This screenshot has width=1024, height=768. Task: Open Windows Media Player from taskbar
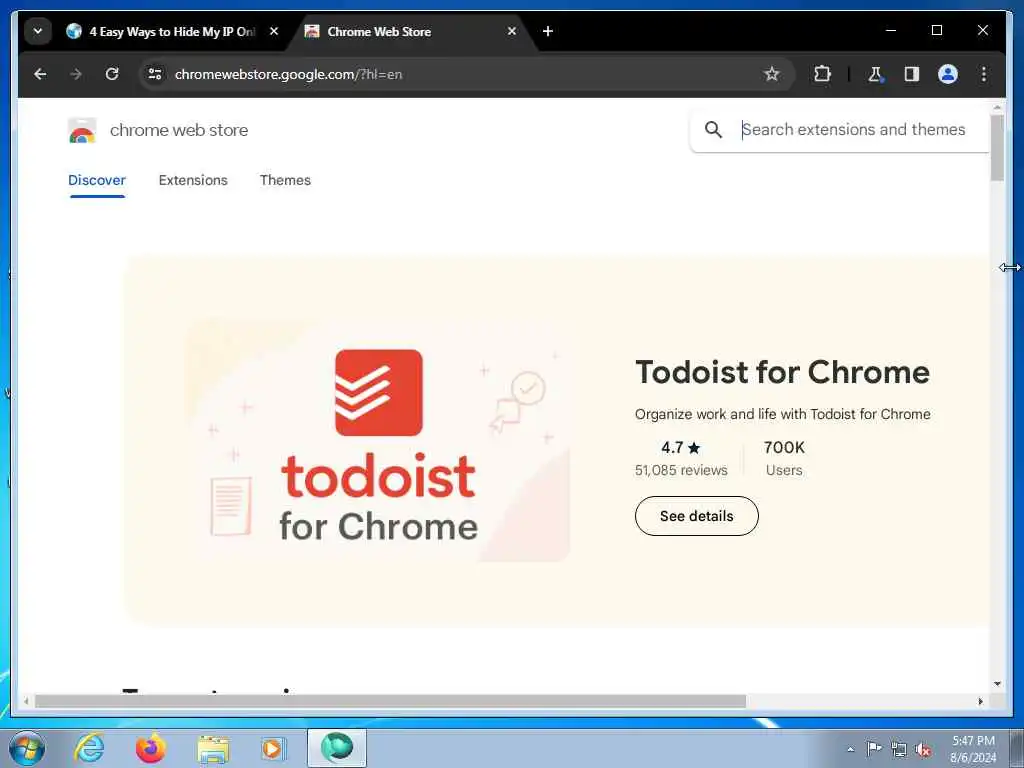(x=272, y=748)
